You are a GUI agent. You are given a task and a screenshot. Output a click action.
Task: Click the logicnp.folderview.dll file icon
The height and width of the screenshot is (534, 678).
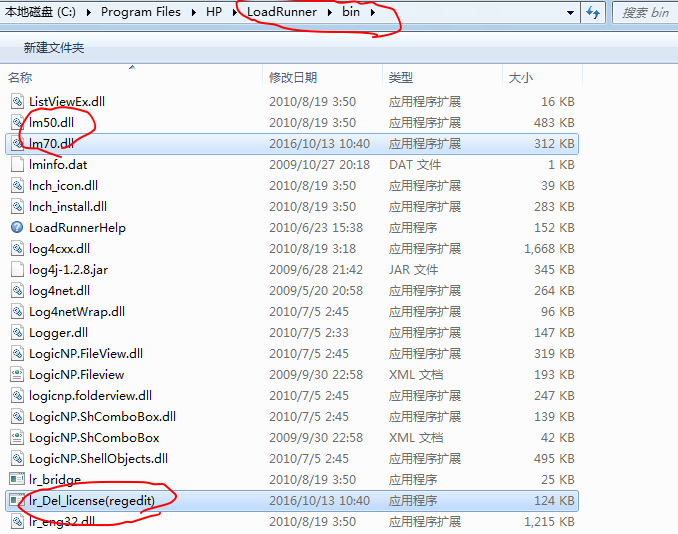[x=17, y=396]
